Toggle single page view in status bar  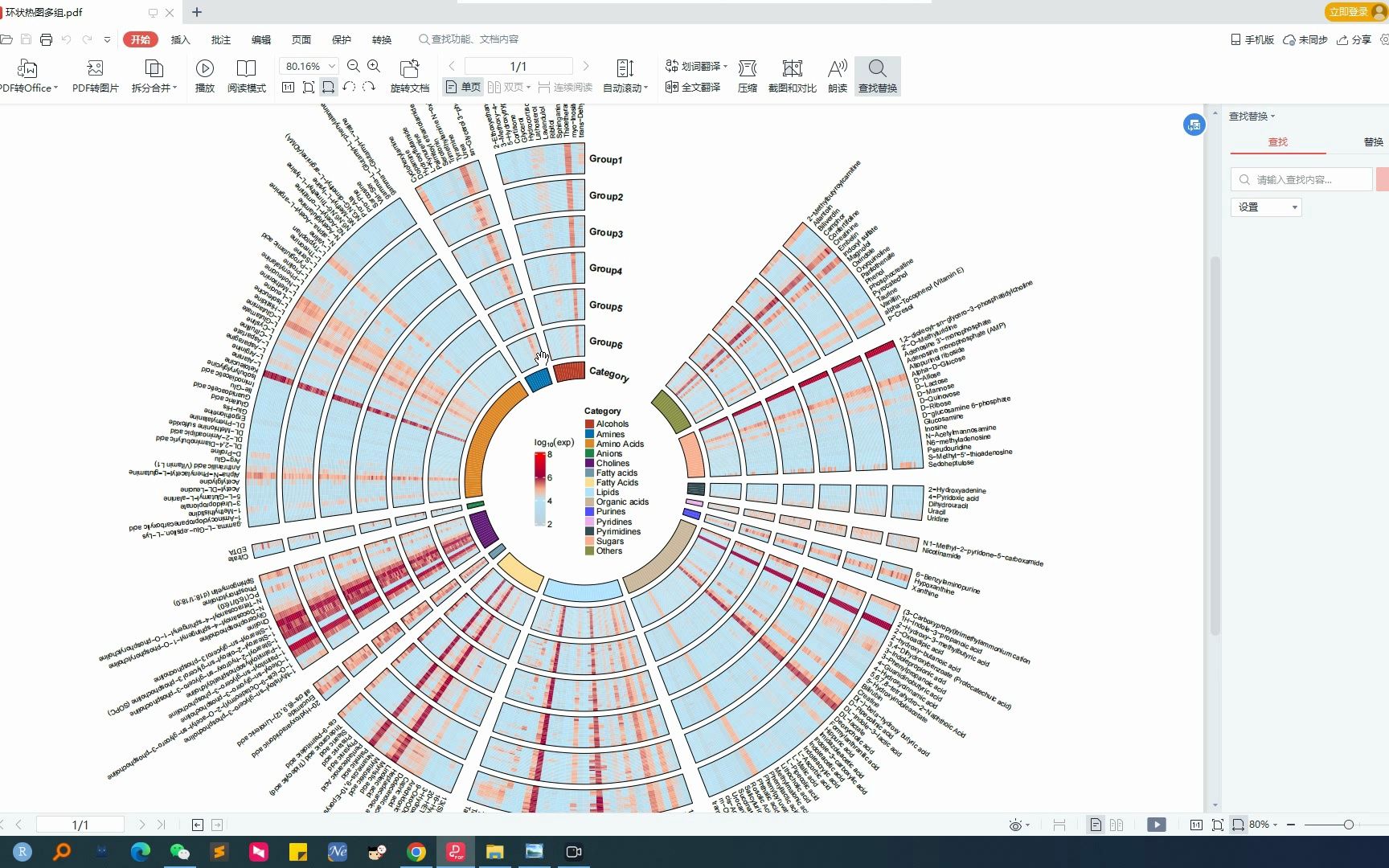(1096, 825)
